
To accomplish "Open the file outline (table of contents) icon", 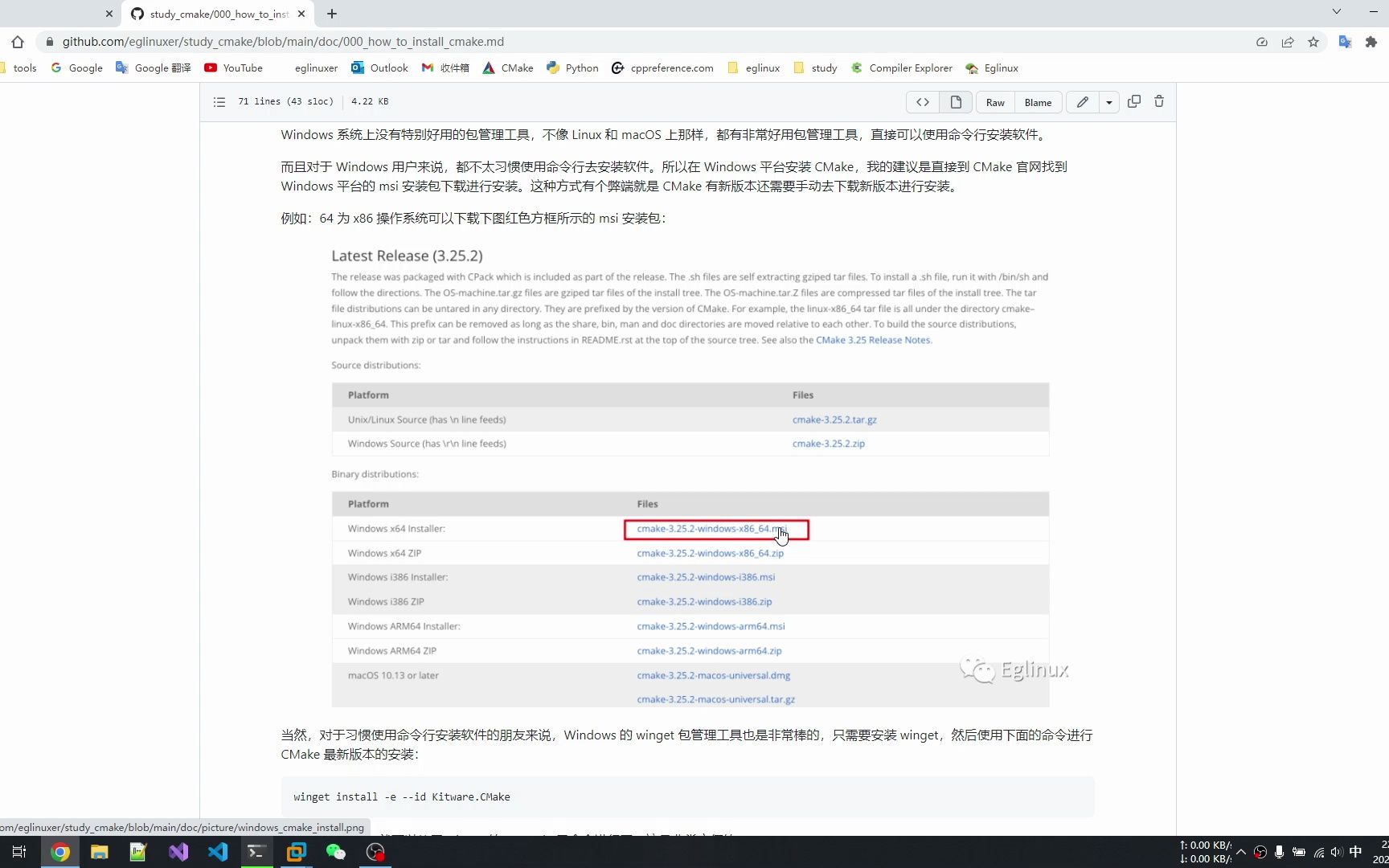I will coord(219,102).
